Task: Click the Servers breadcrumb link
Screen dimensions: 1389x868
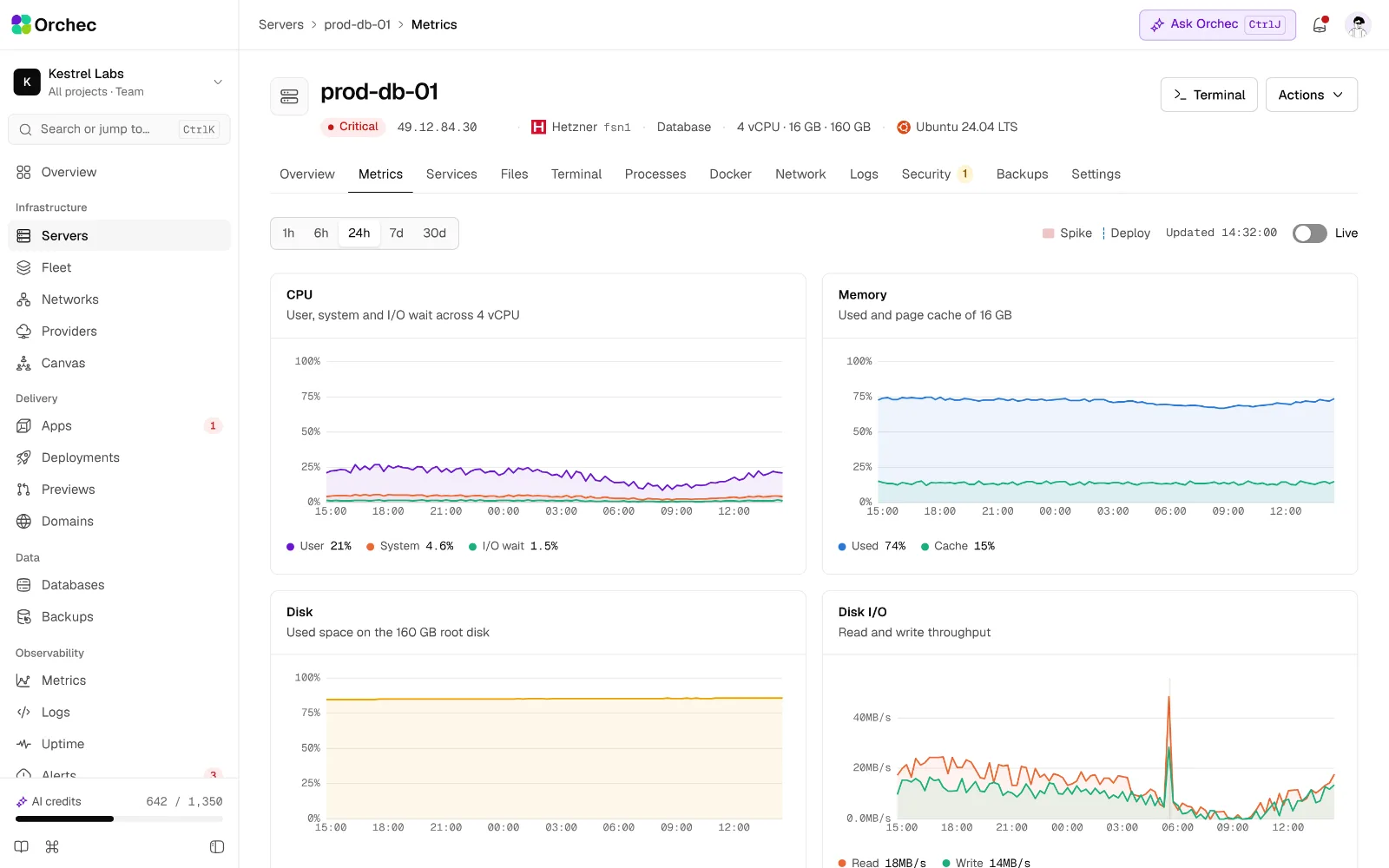Action: coord(281,24)
